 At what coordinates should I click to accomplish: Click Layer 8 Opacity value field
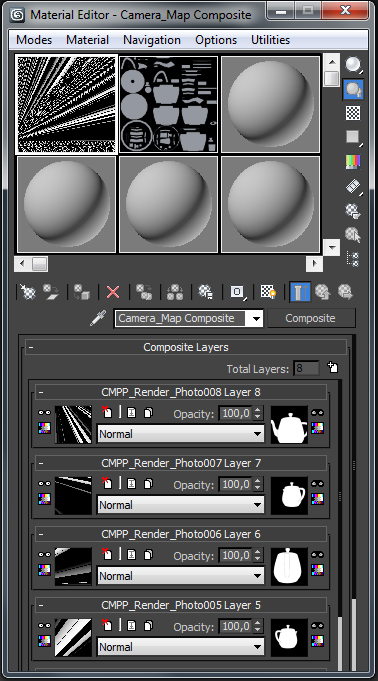(x=235, y=413)
